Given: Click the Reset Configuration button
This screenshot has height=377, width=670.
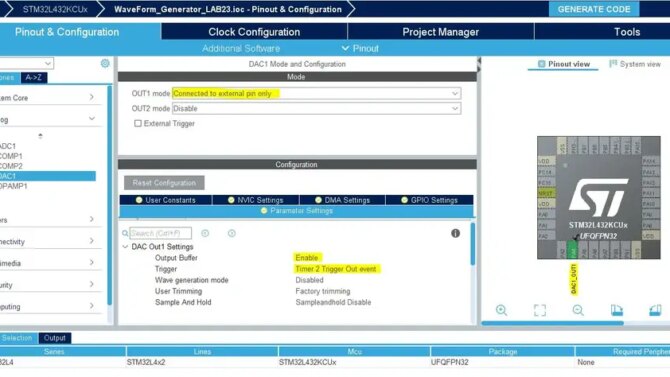Looking at the screenshot, I should [x=164, y=183].
